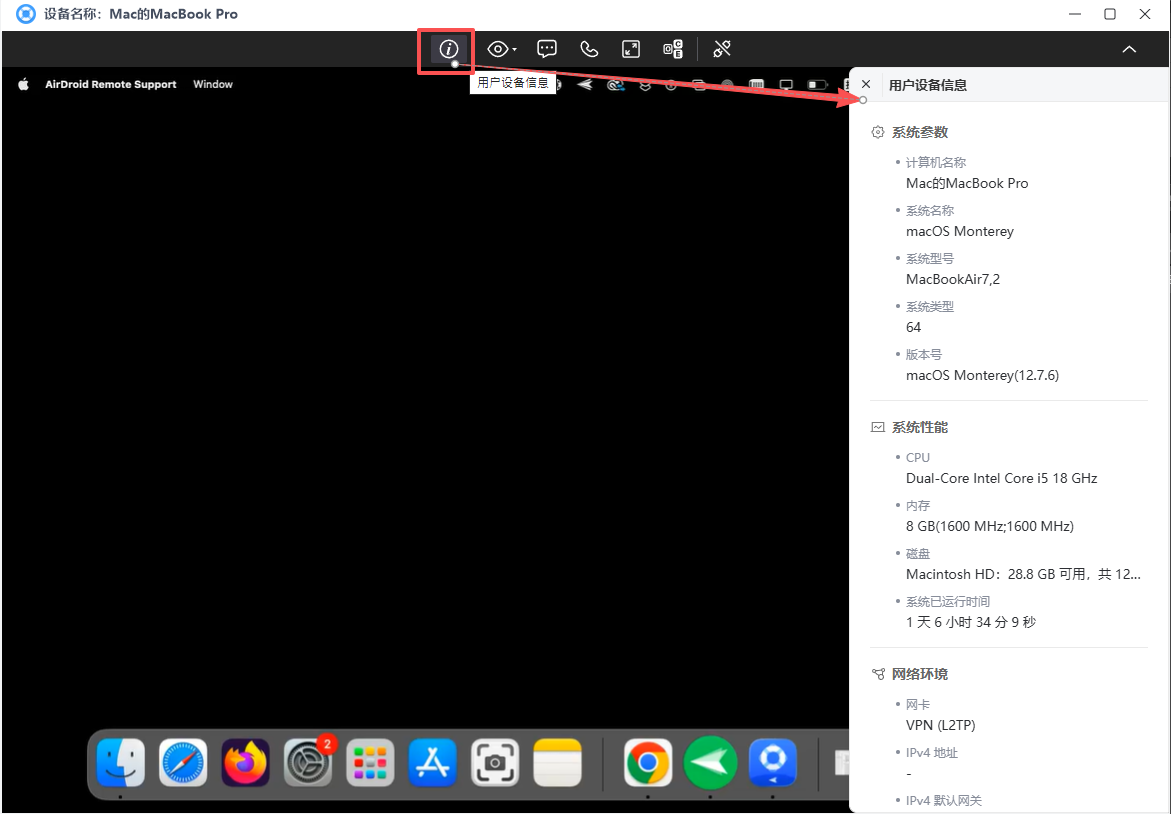Click the AirDroid logo in the title bar

(x=25, y=14)
